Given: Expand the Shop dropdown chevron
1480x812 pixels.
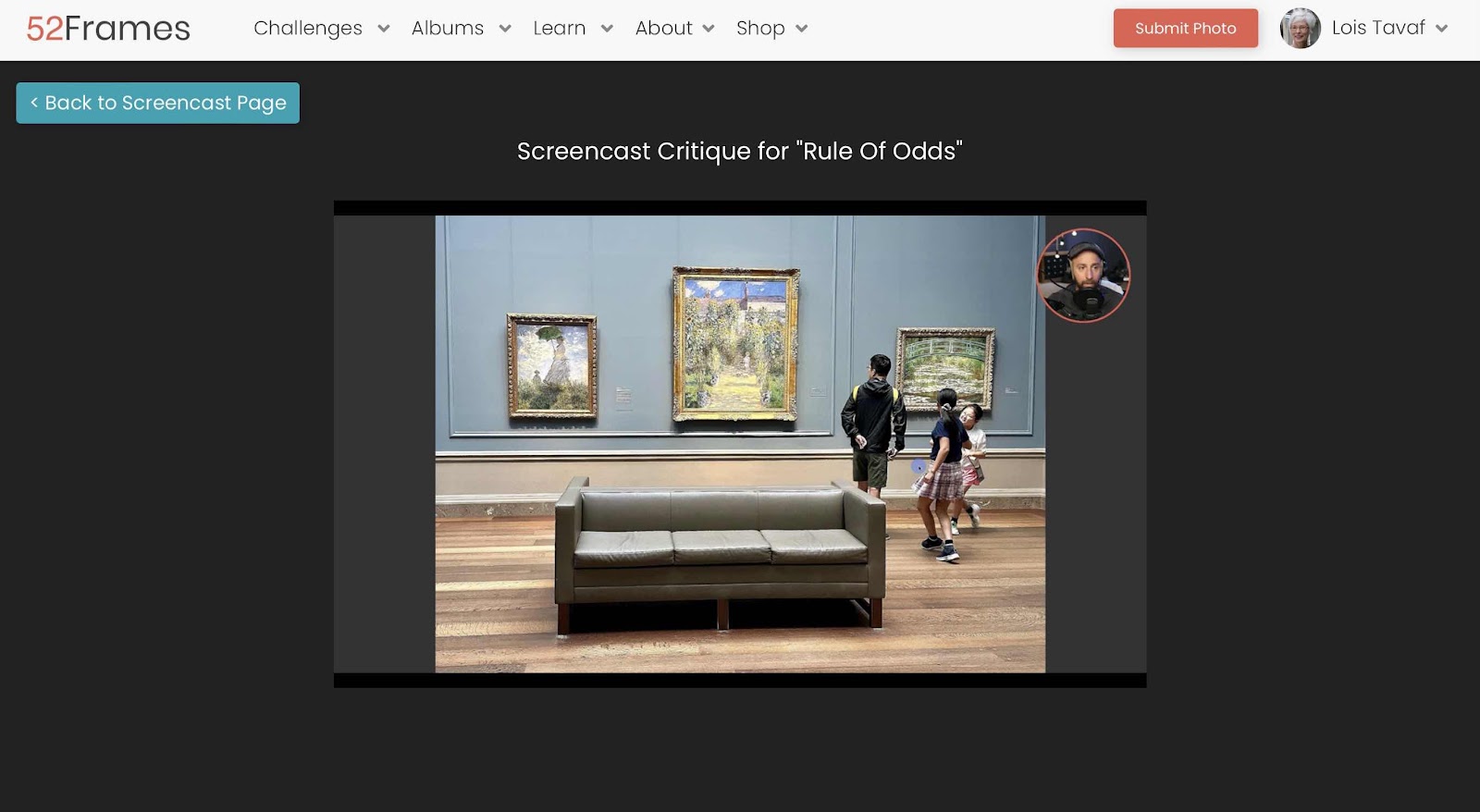Looking at the screenshot, I should click(x=802, y=29).
